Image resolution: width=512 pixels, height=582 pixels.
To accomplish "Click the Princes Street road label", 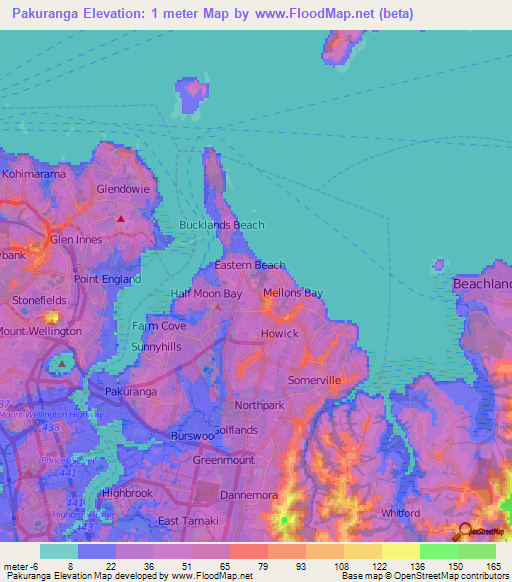I will tap(68, 461).
